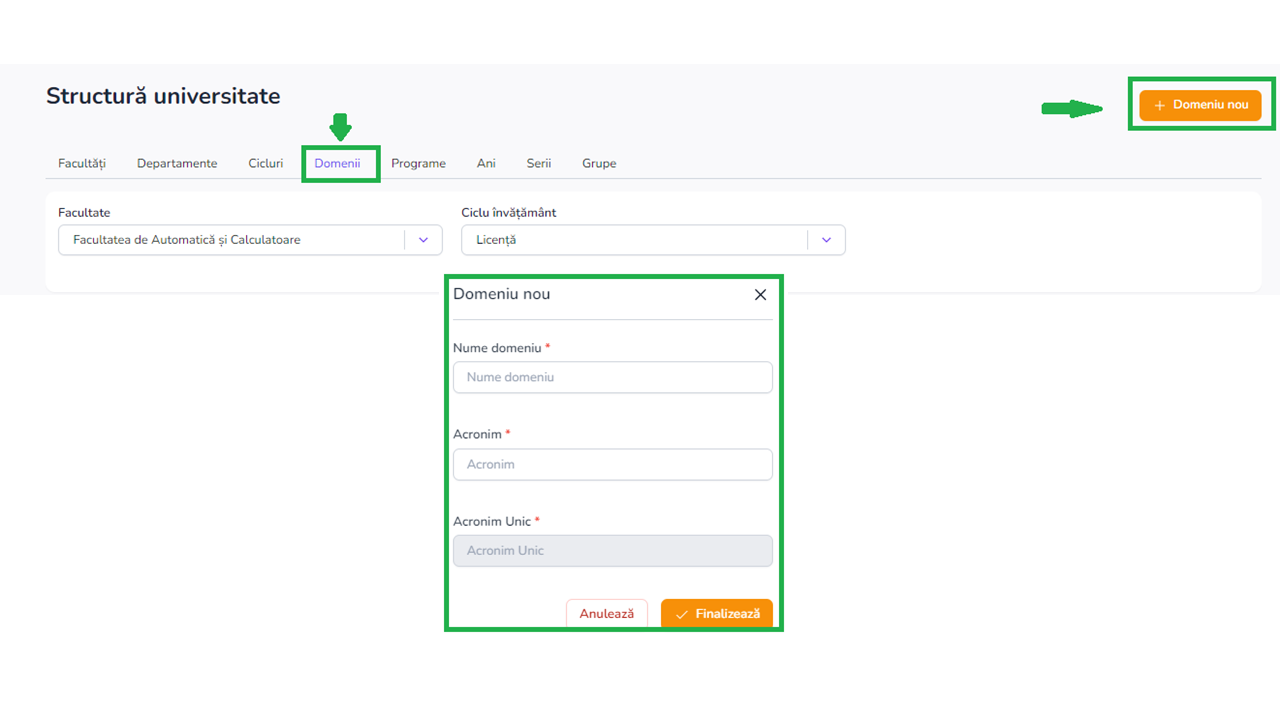Open the Programe tab

coord(418,163)
